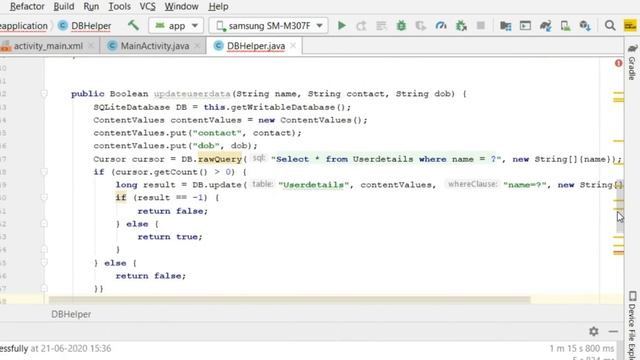The image size is (640, 360).
Task: Click the DBHelper breadcrumb below the editor
Action: pyautogui.click(x=71, y=314)
